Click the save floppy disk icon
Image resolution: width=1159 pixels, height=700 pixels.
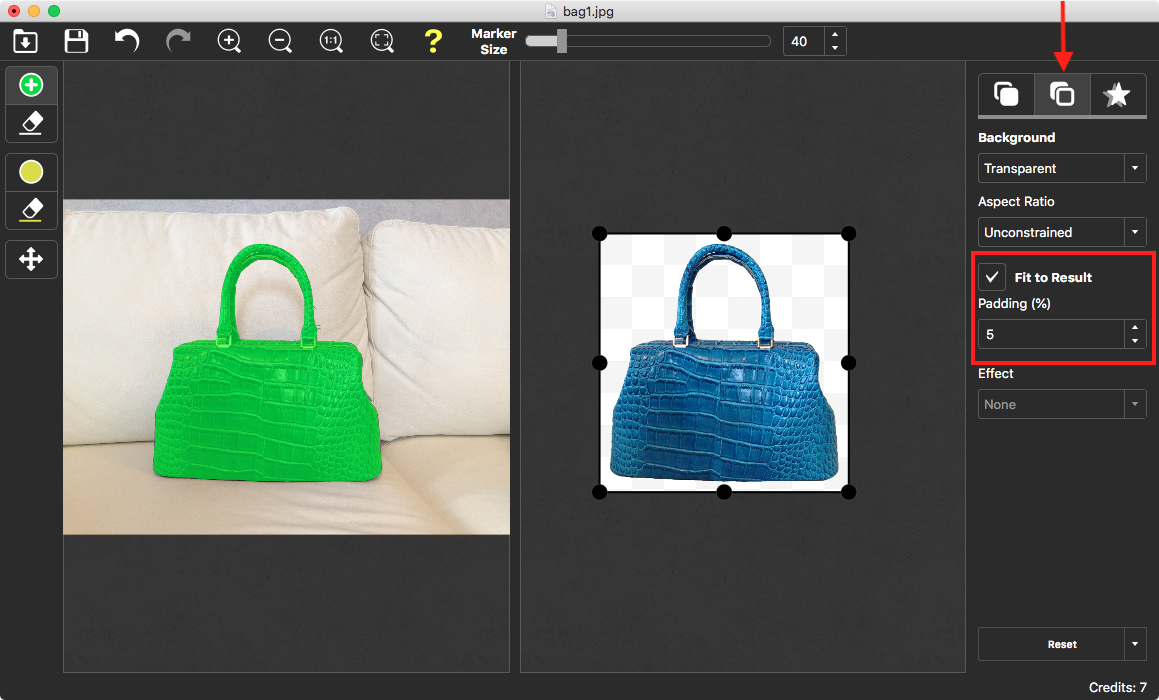76,41
